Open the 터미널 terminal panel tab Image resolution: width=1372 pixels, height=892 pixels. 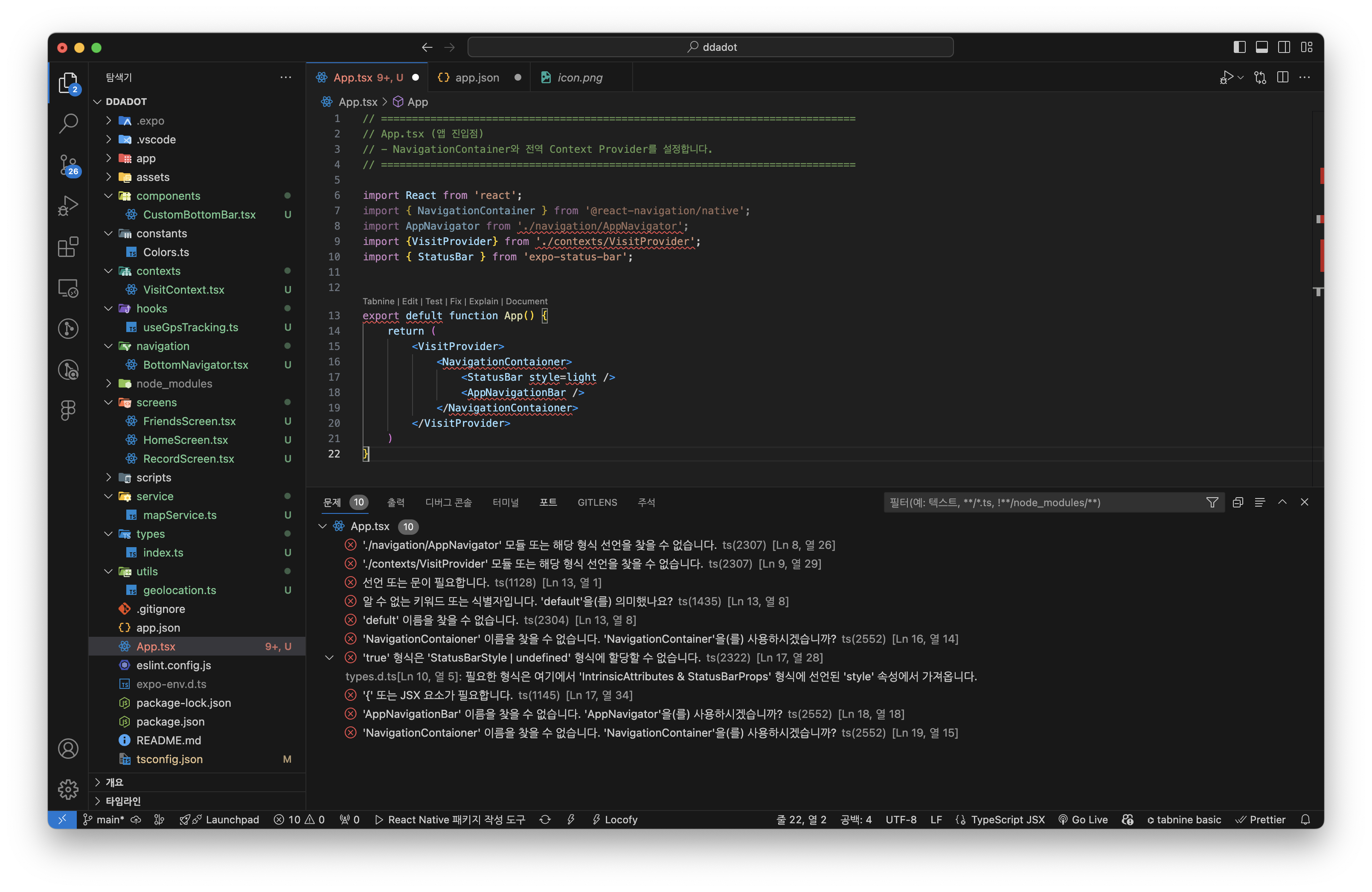506,502
